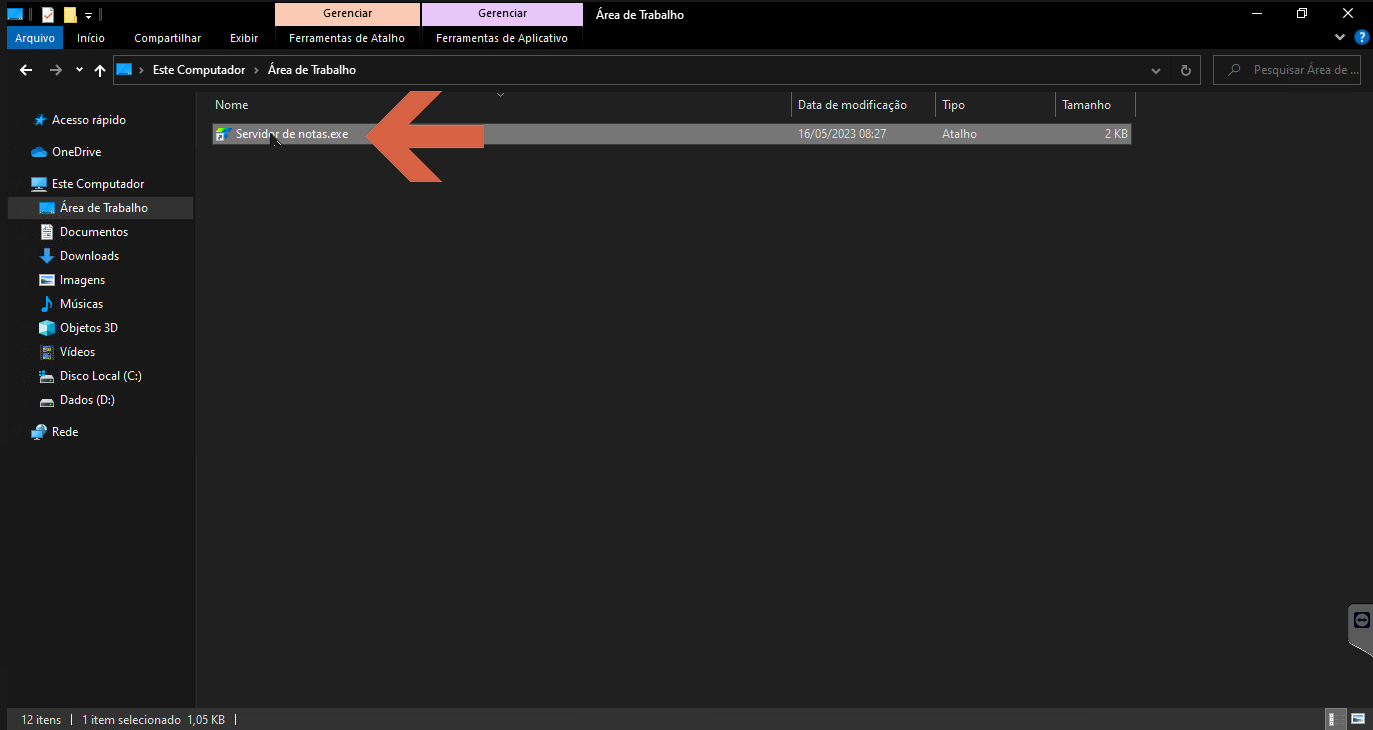Go forward with the right arrow button
This screenshot has height=730, width=1373.
coord(56,70)
